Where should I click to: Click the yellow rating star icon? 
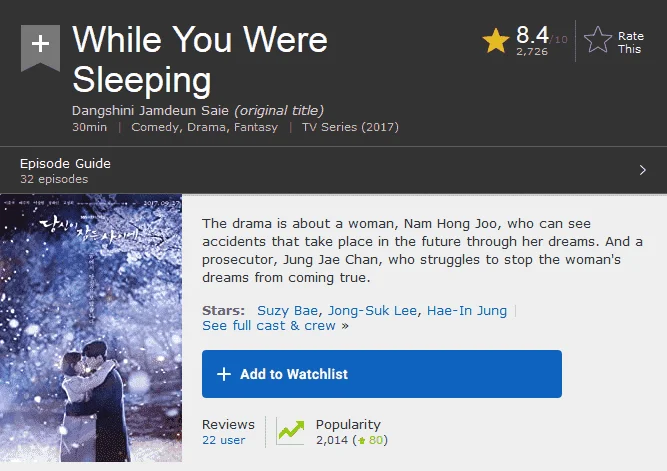[496, 41]
